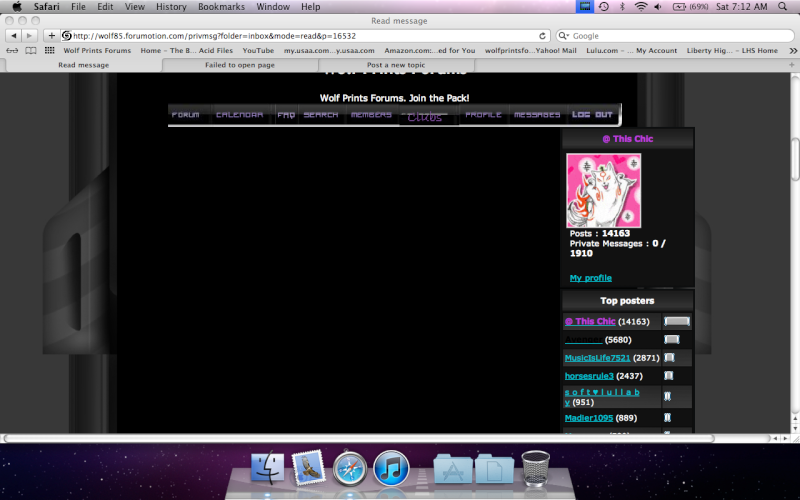
Task: Open Finder from the Dock
Action: tap(268, 467)
